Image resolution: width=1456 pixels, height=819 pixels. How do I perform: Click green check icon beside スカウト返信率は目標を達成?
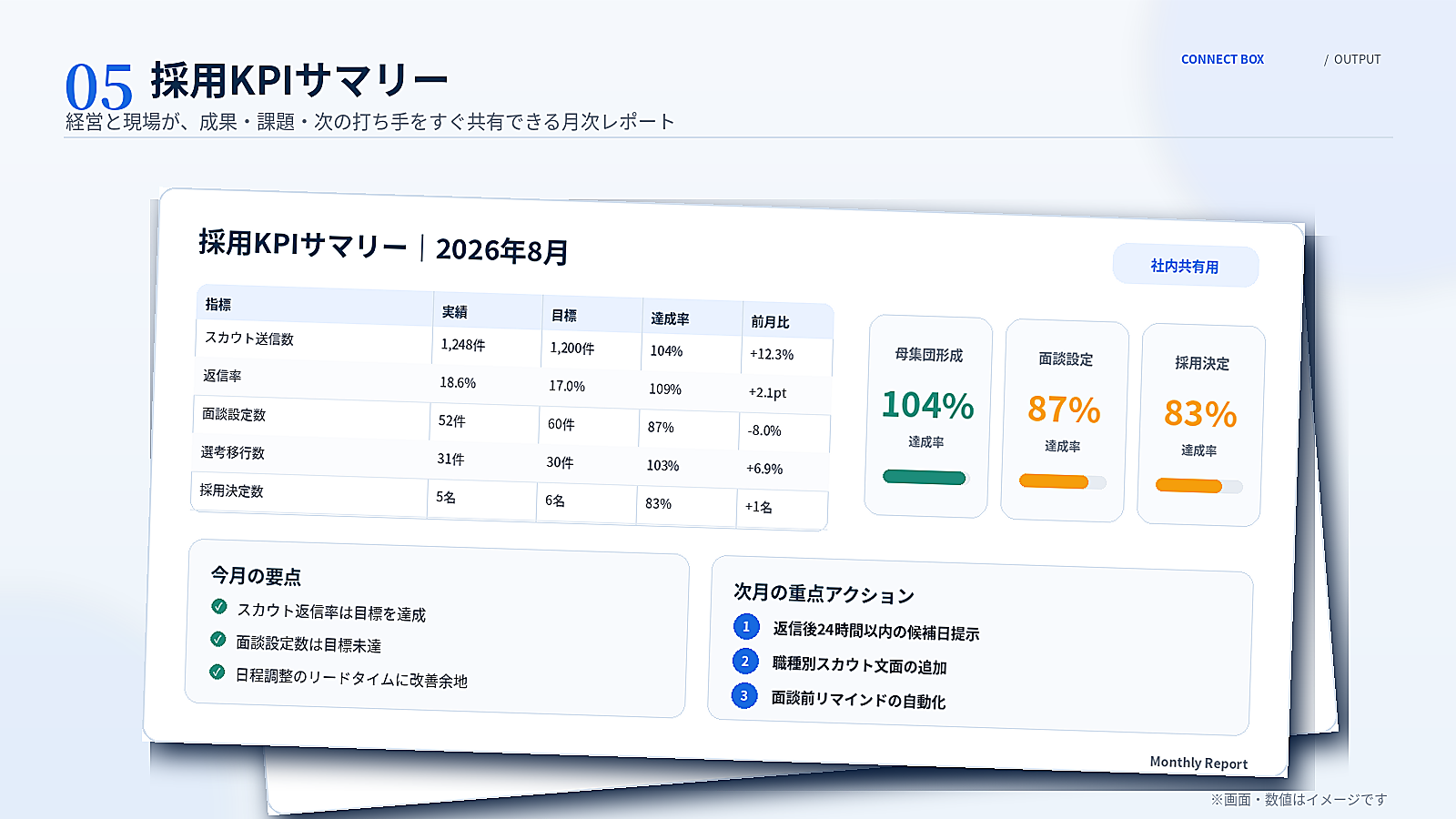coord(219,606)
